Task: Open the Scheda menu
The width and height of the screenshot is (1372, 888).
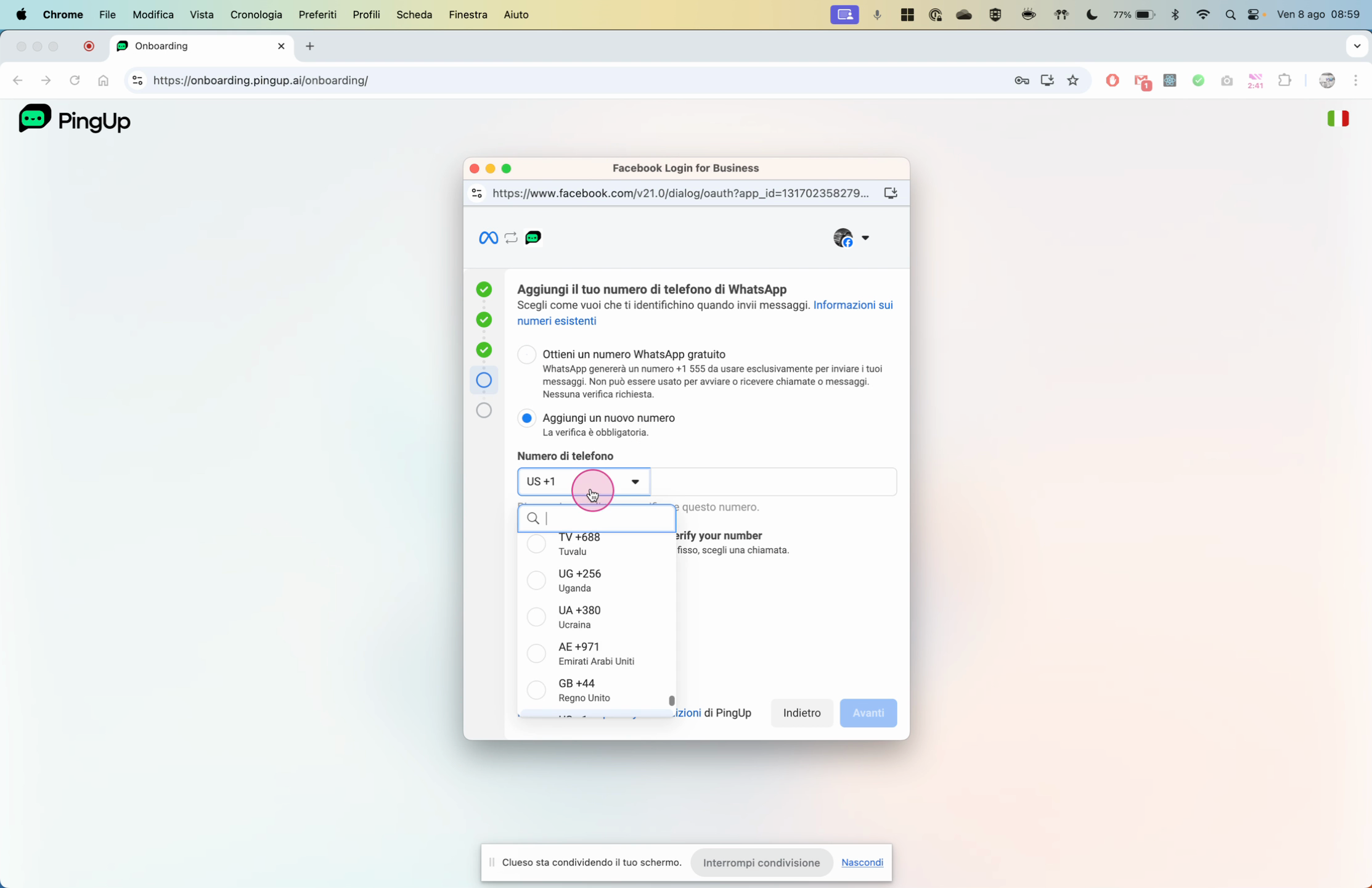Action: pos(414,14)
